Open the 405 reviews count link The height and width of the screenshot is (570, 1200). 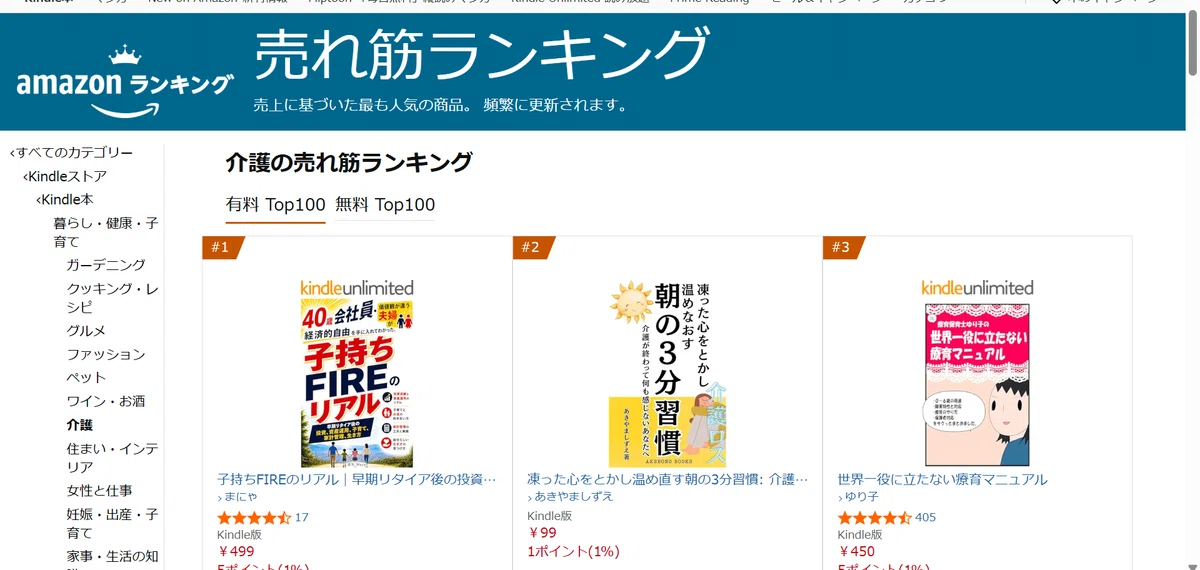point(925,517)
